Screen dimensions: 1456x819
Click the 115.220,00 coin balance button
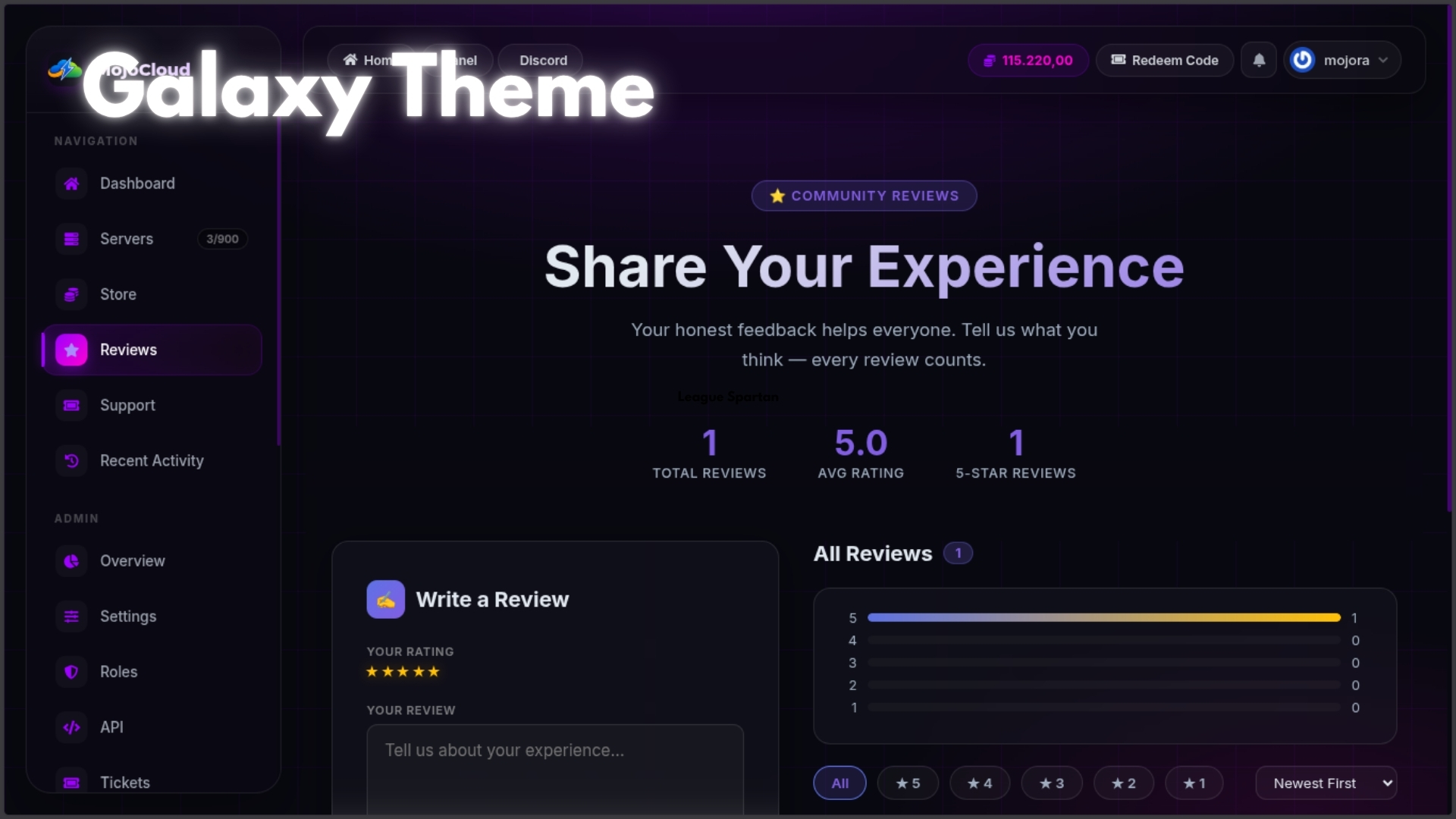pyautogui.click(x=1028, y=61)
